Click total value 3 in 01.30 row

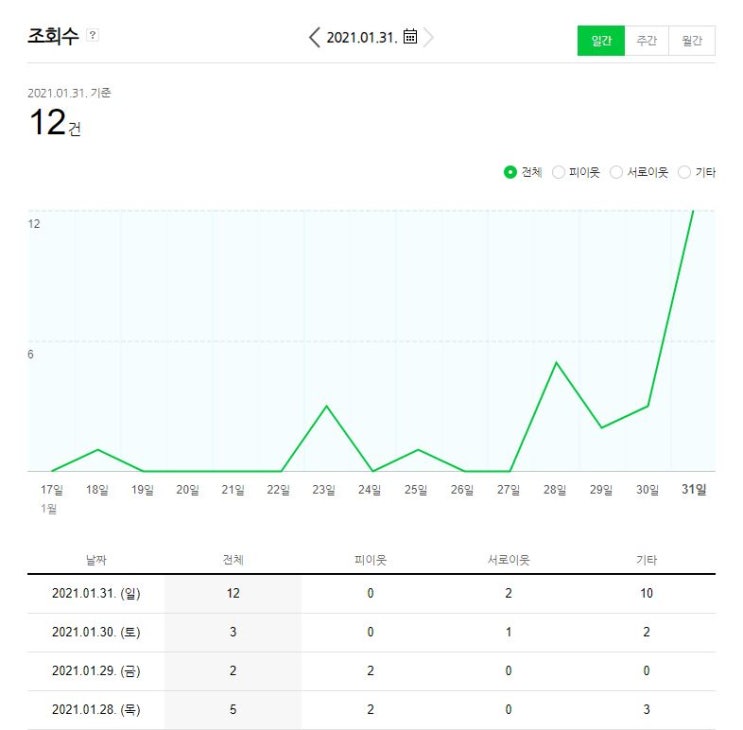tap(233, 632)
